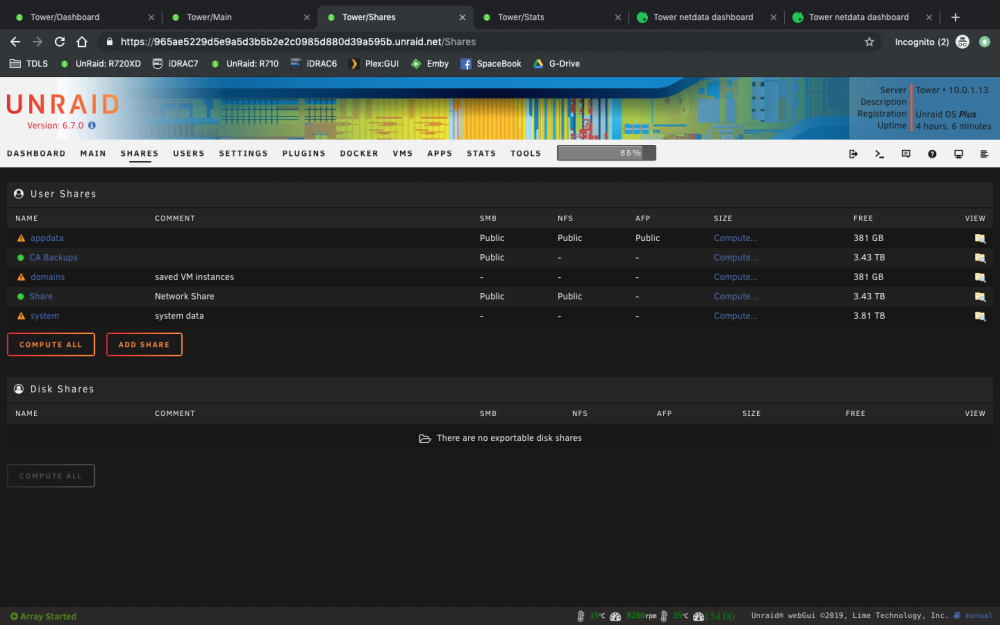
Task: Open the Settings menu item
Action: 244,154
